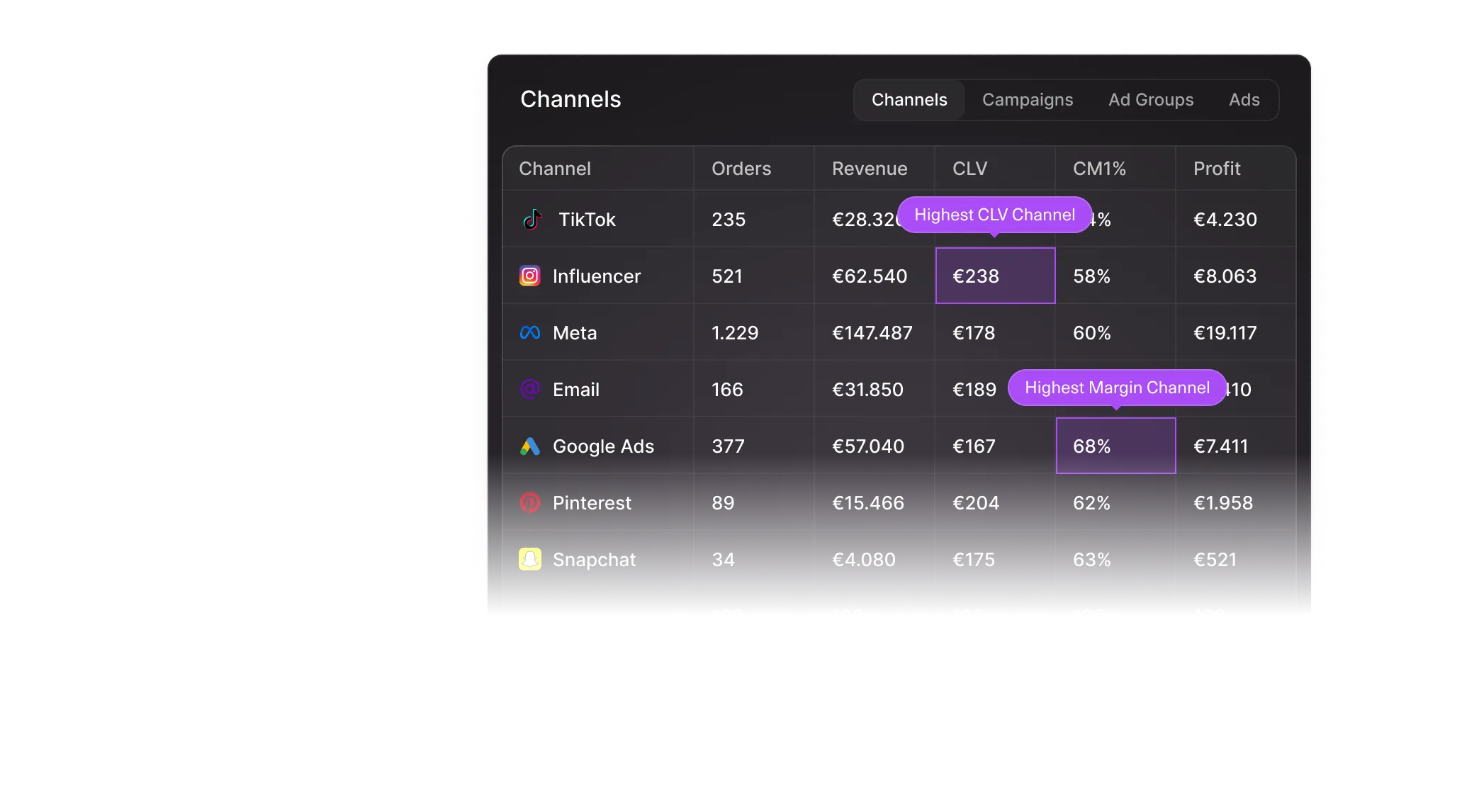Click the Pinterest logo icon

(530, 502)
